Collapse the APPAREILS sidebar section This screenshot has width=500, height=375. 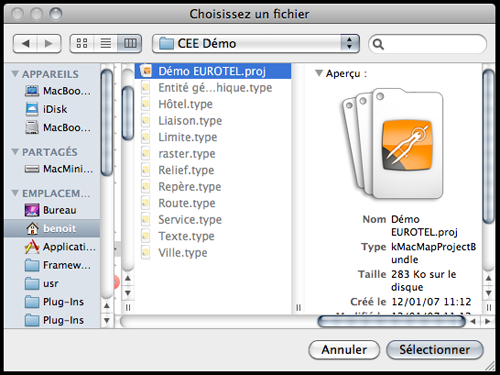click(15, 74)
